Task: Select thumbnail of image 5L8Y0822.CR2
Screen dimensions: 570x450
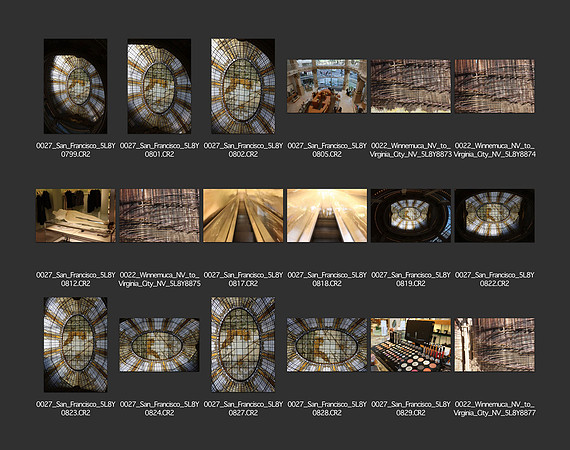Action: [494, 216]
